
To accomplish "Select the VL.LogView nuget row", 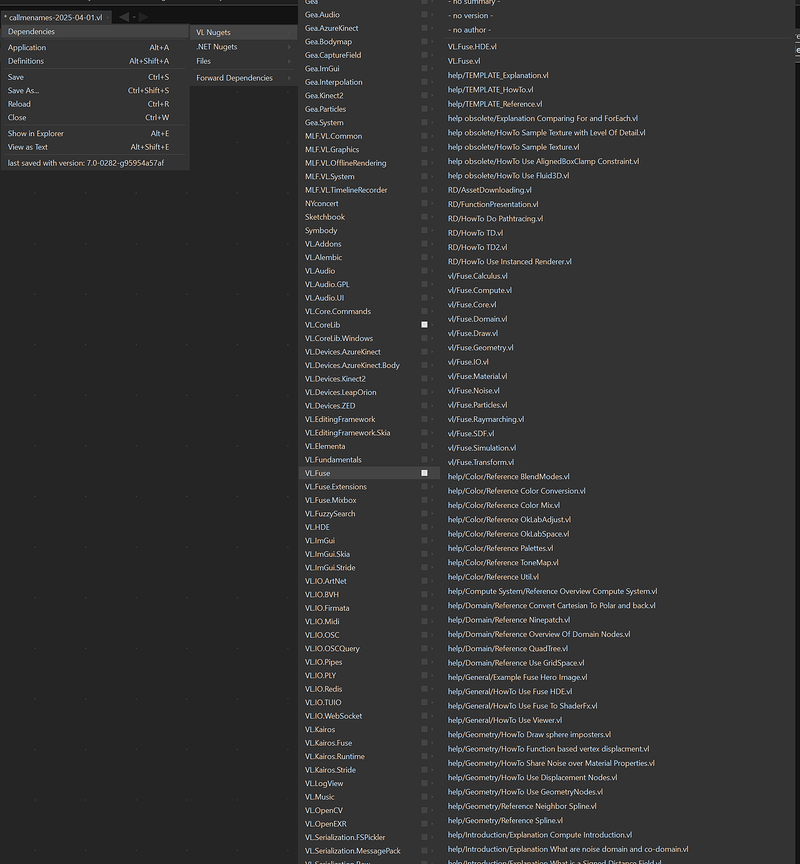I will [369, 783].
